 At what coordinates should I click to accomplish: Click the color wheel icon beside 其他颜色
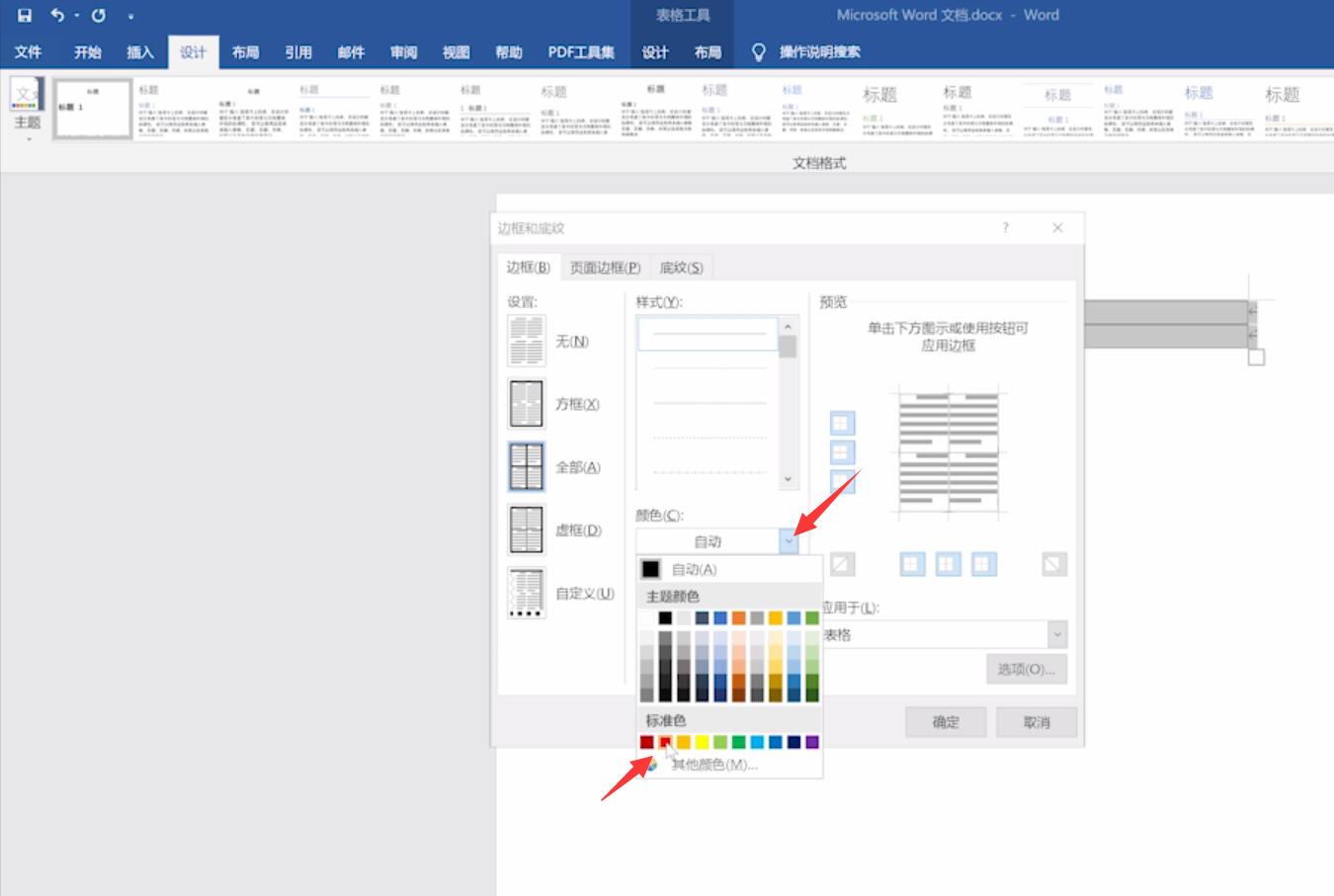pos(651,764)
